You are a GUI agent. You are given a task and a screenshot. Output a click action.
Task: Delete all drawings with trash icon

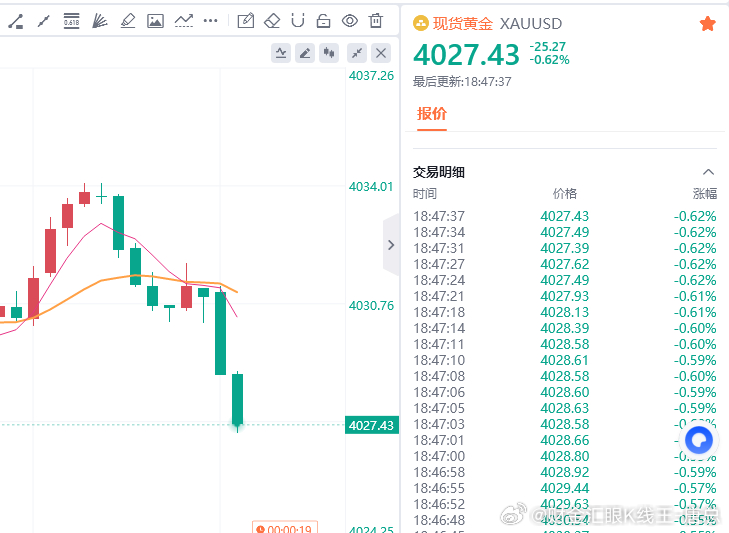point(376,21)
